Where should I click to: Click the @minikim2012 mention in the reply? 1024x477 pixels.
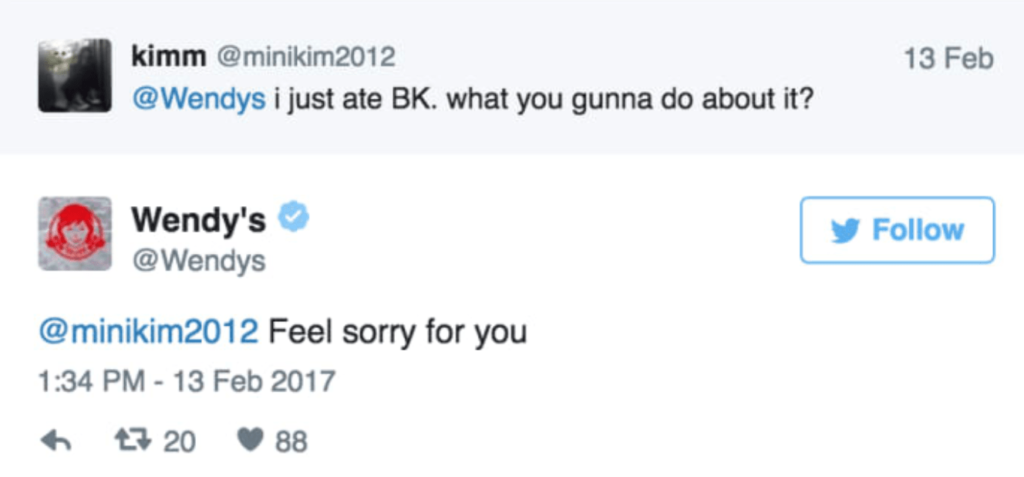[x=148, y=331]
